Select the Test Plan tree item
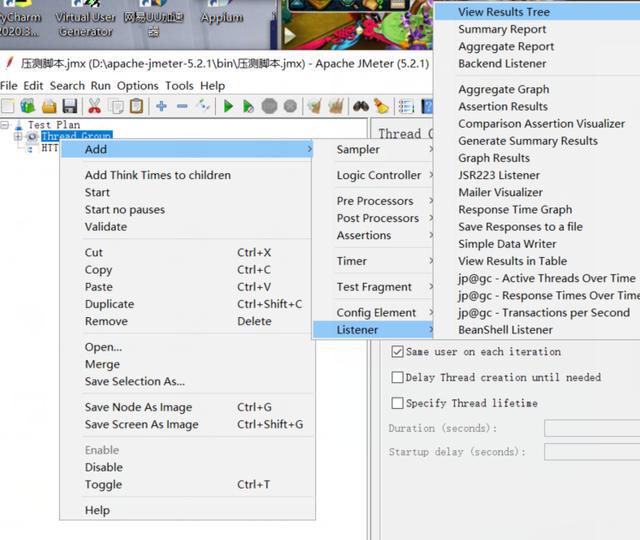Image resolution: width=640 pixels, height=540 pixels. pyautogui.click(x=54, y=125)
